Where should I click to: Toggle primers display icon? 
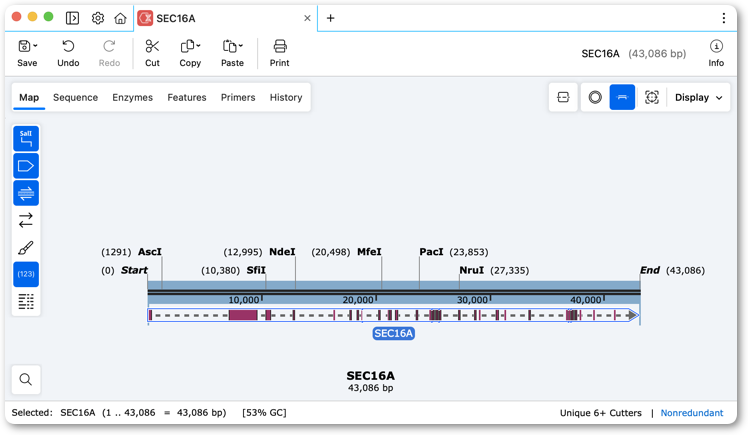26,193
